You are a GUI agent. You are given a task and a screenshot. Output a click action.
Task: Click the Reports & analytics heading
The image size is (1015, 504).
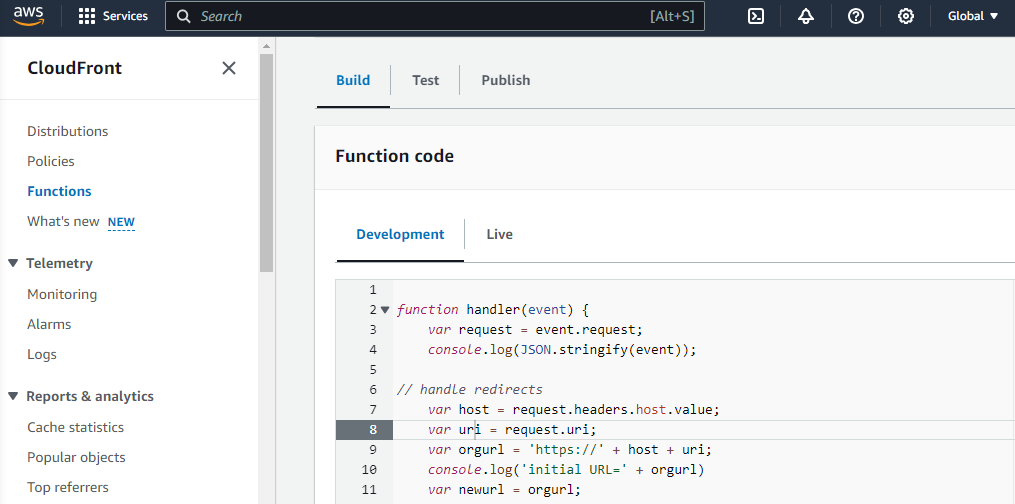[x=90, y=396]
